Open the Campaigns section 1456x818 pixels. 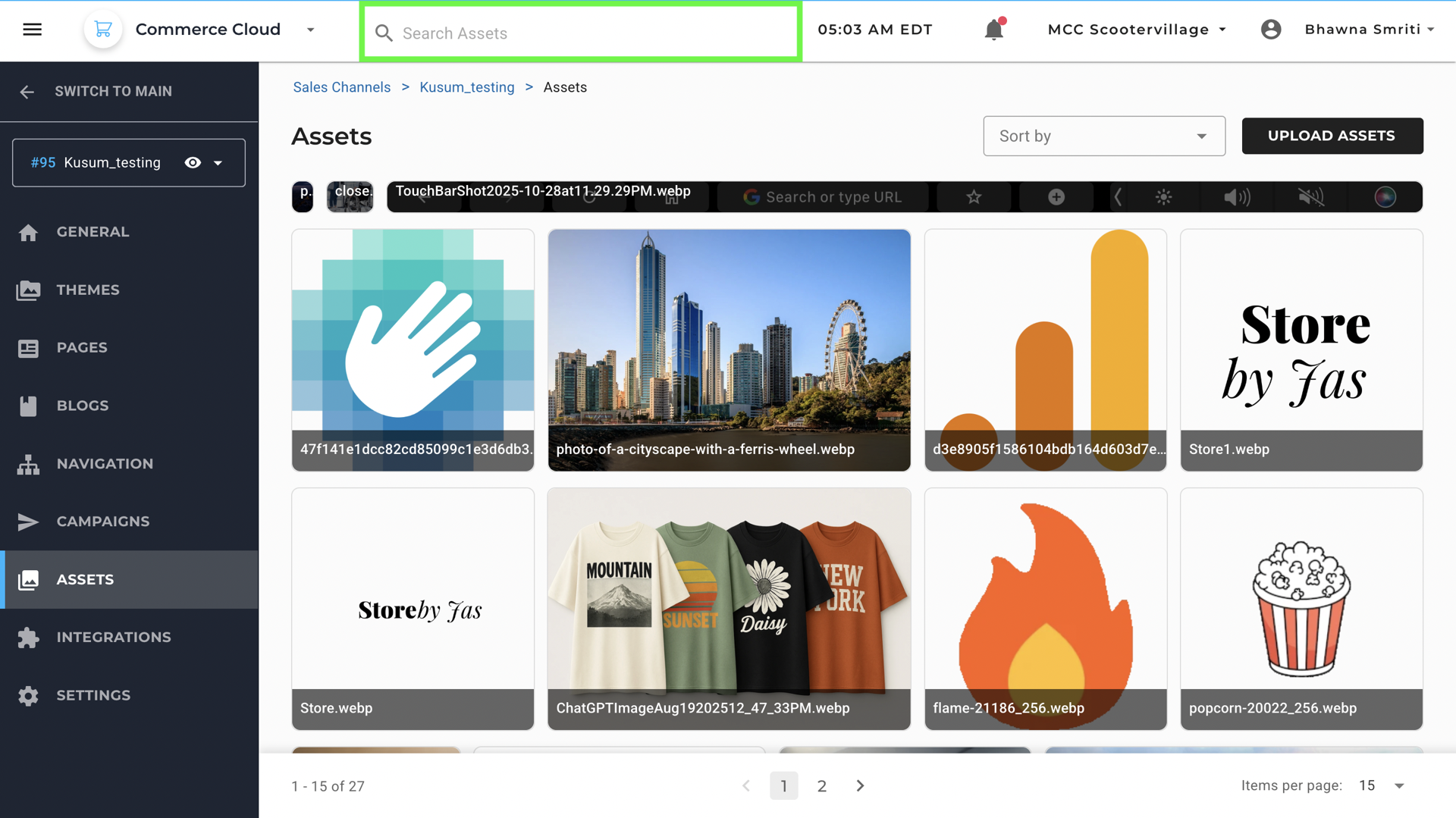(x=129, y=522)
